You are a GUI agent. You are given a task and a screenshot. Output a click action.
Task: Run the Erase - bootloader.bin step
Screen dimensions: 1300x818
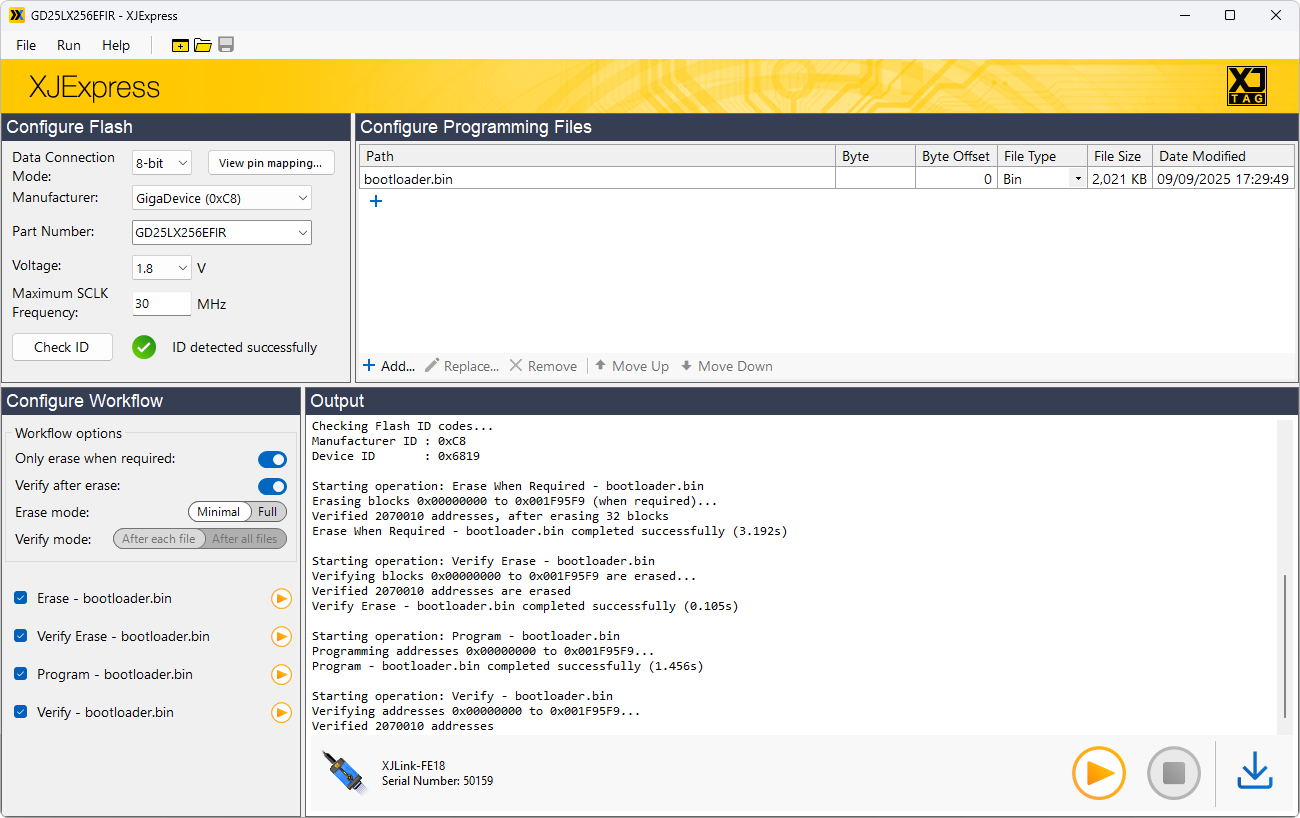pos(281,599)
